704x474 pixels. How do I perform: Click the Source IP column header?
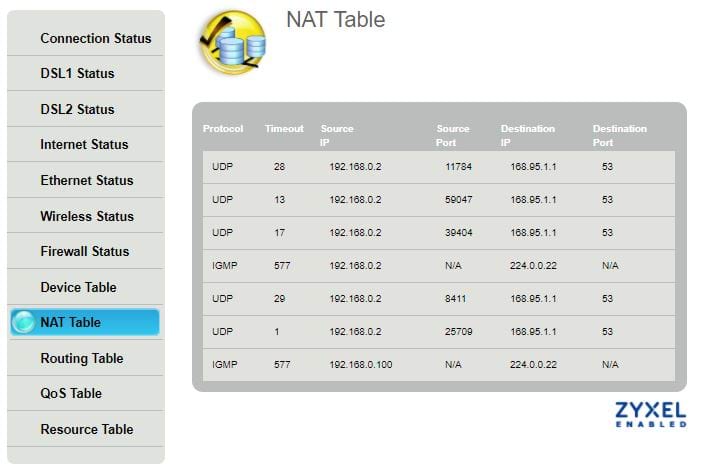pos(337,135)
